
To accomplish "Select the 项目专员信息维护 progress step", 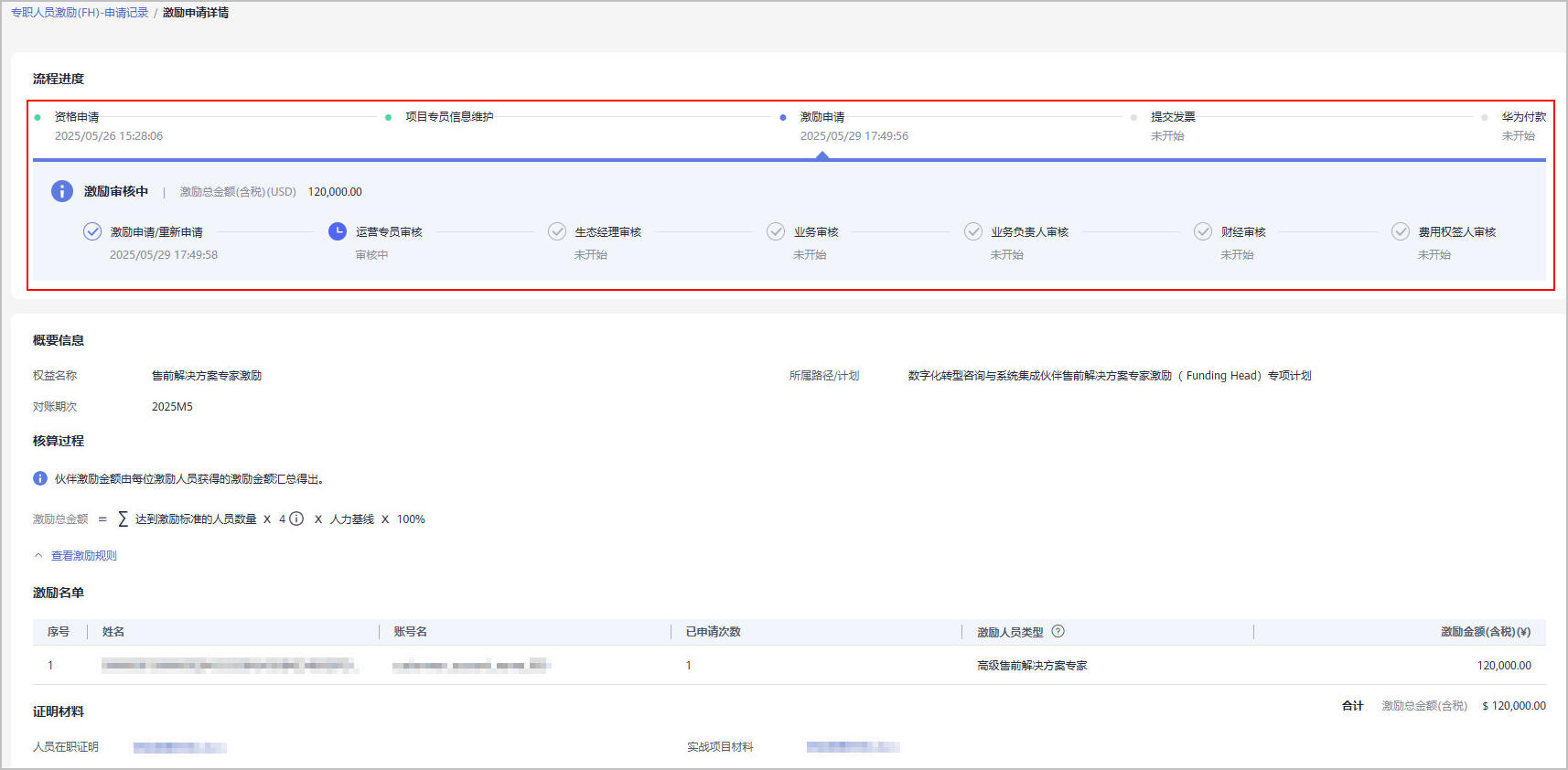I will click(449, 117).
